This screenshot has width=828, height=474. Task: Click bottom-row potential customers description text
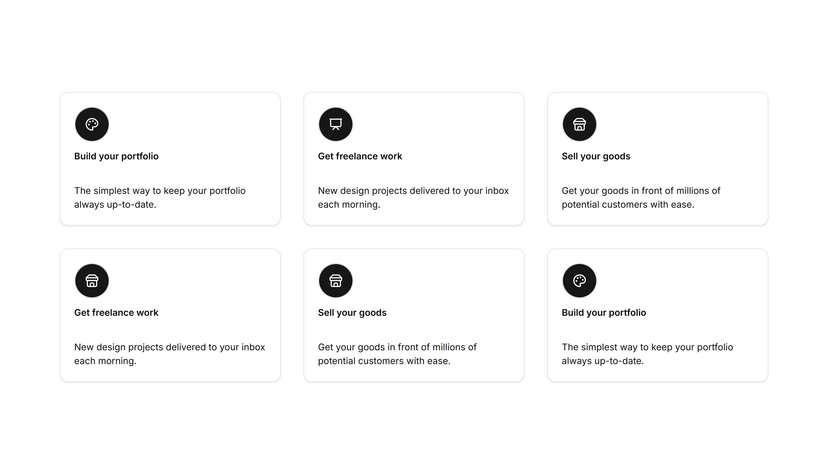397,354
